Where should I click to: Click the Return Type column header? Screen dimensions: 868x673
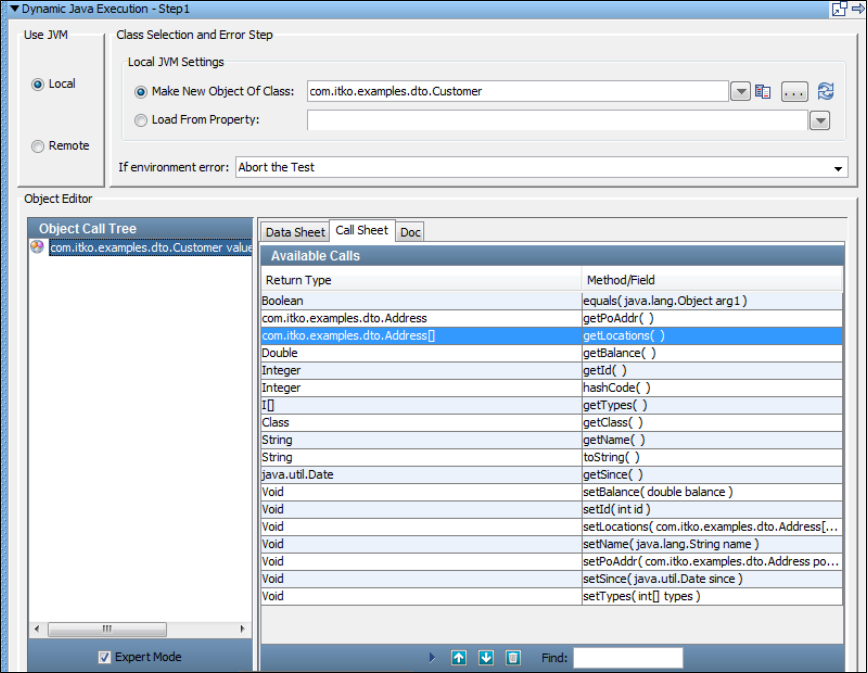(421, 280)
